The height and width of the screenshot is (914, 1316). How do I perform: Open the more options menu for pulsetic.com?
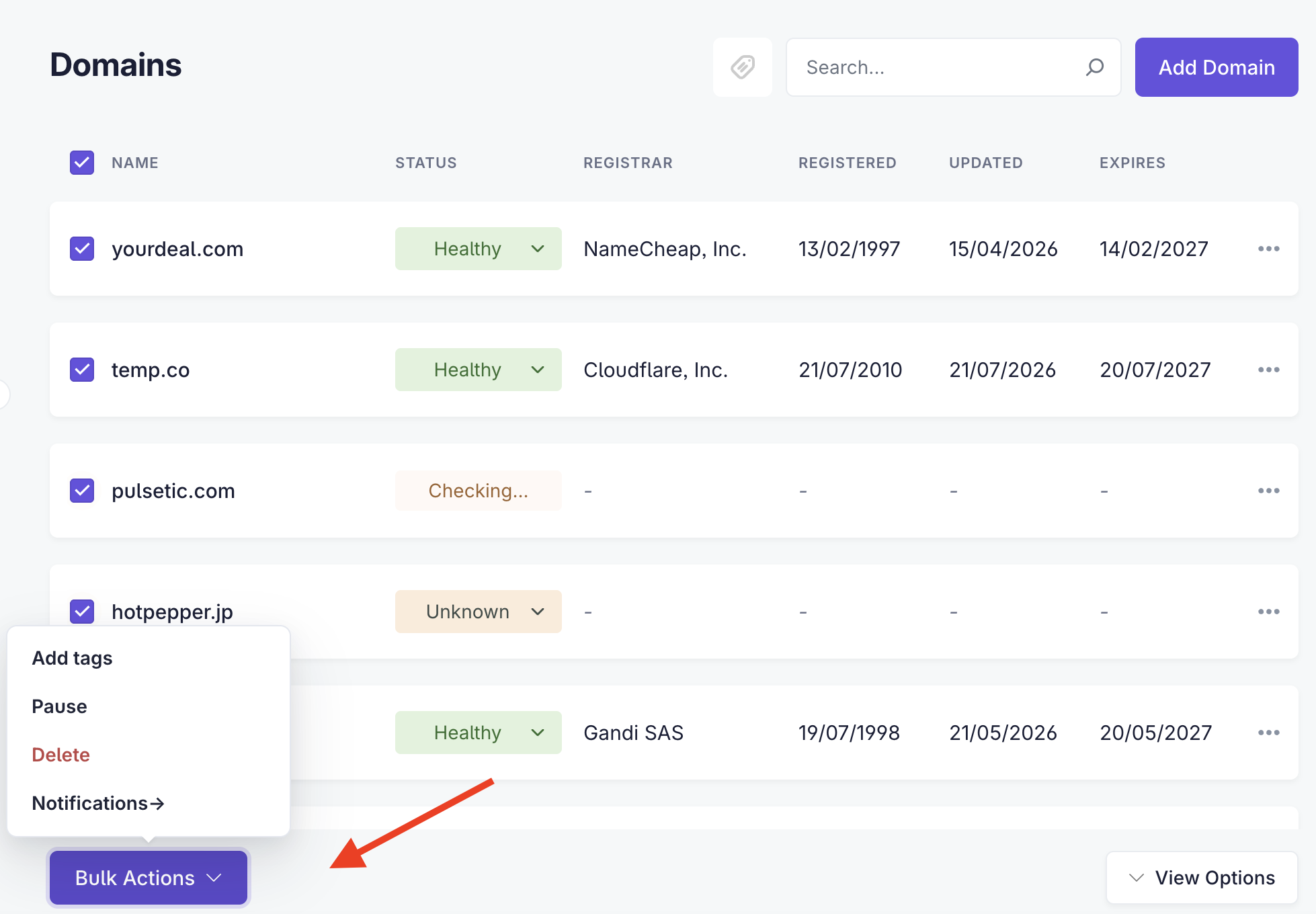point(1268,491)
